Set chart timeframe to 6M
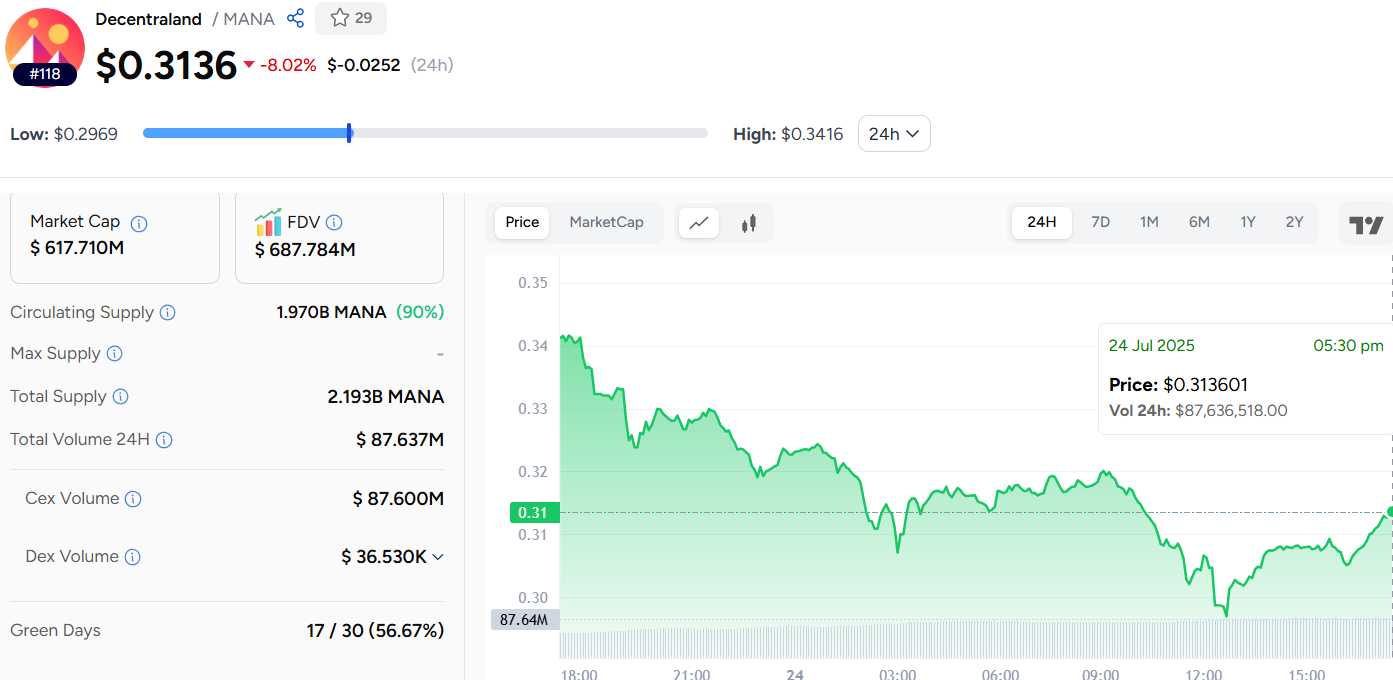Image resolution: width=1393 pixels, height=680 pixels. click(x=1199, y=222)
